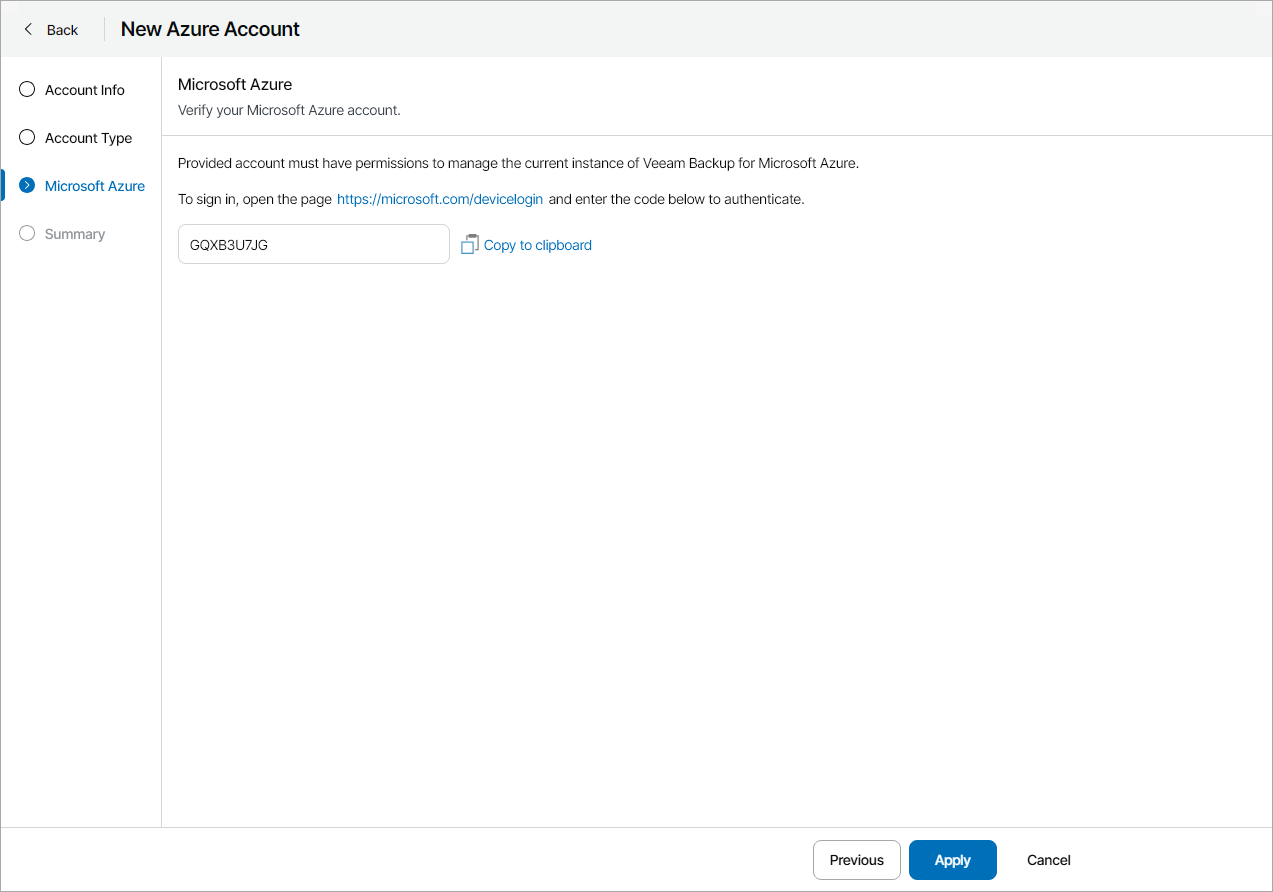
Task: Select the Account Type step circle
Action: pos(26,137)
